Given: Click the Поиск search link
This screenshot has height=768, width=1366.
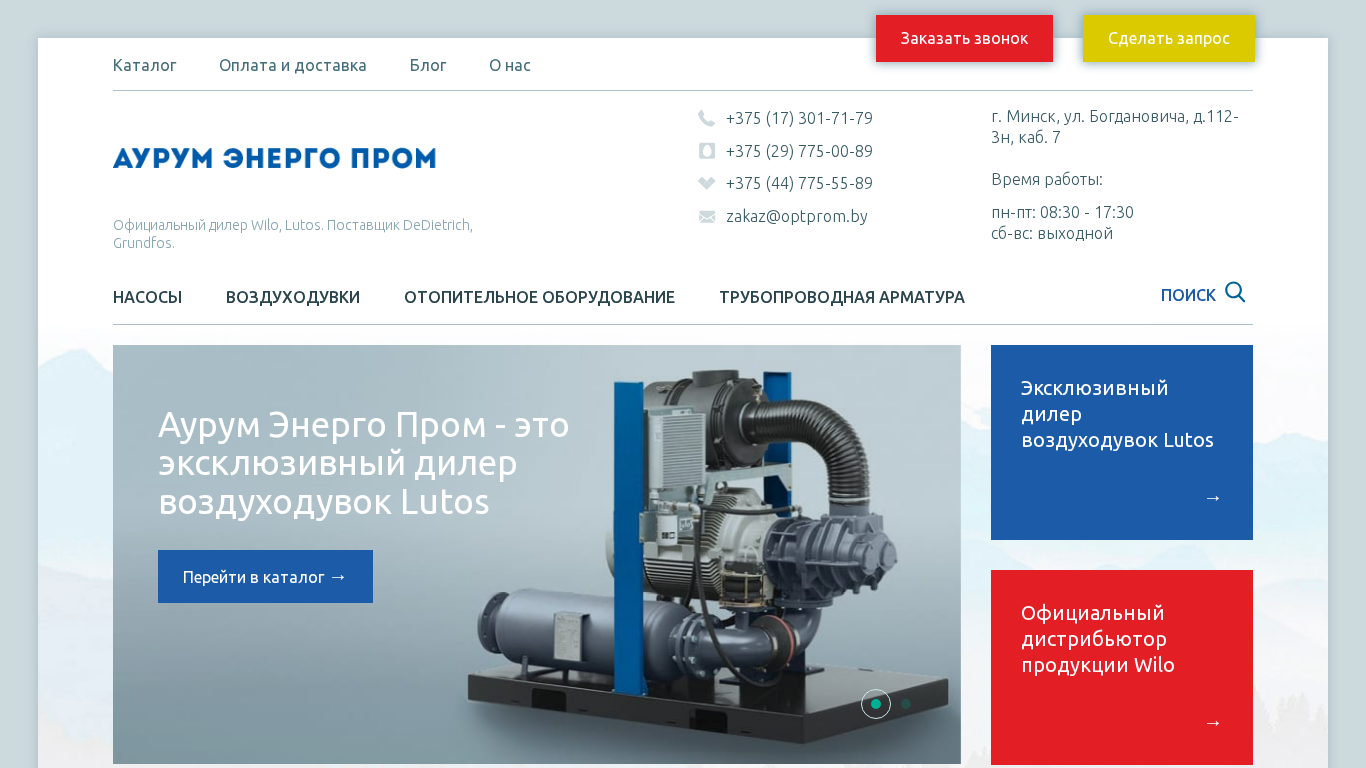Looking at the screenshot, I should pos(1188,295).
